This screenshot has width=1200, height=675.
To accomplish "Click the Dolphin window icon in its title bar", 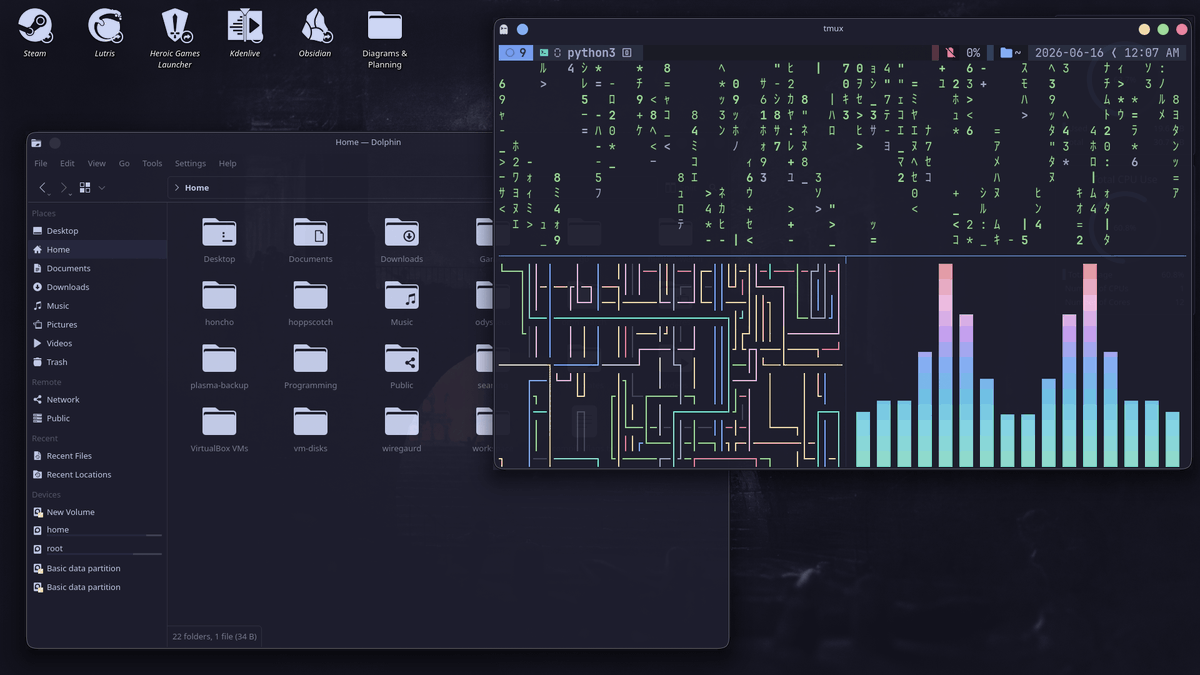I will click(37, 143).
